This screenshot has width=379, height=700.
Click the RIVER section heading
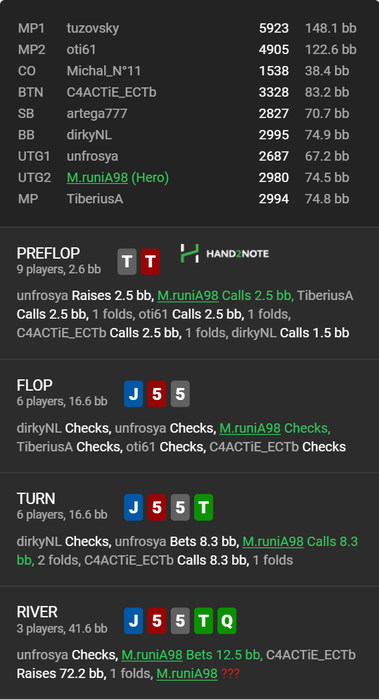click(37, 612)
